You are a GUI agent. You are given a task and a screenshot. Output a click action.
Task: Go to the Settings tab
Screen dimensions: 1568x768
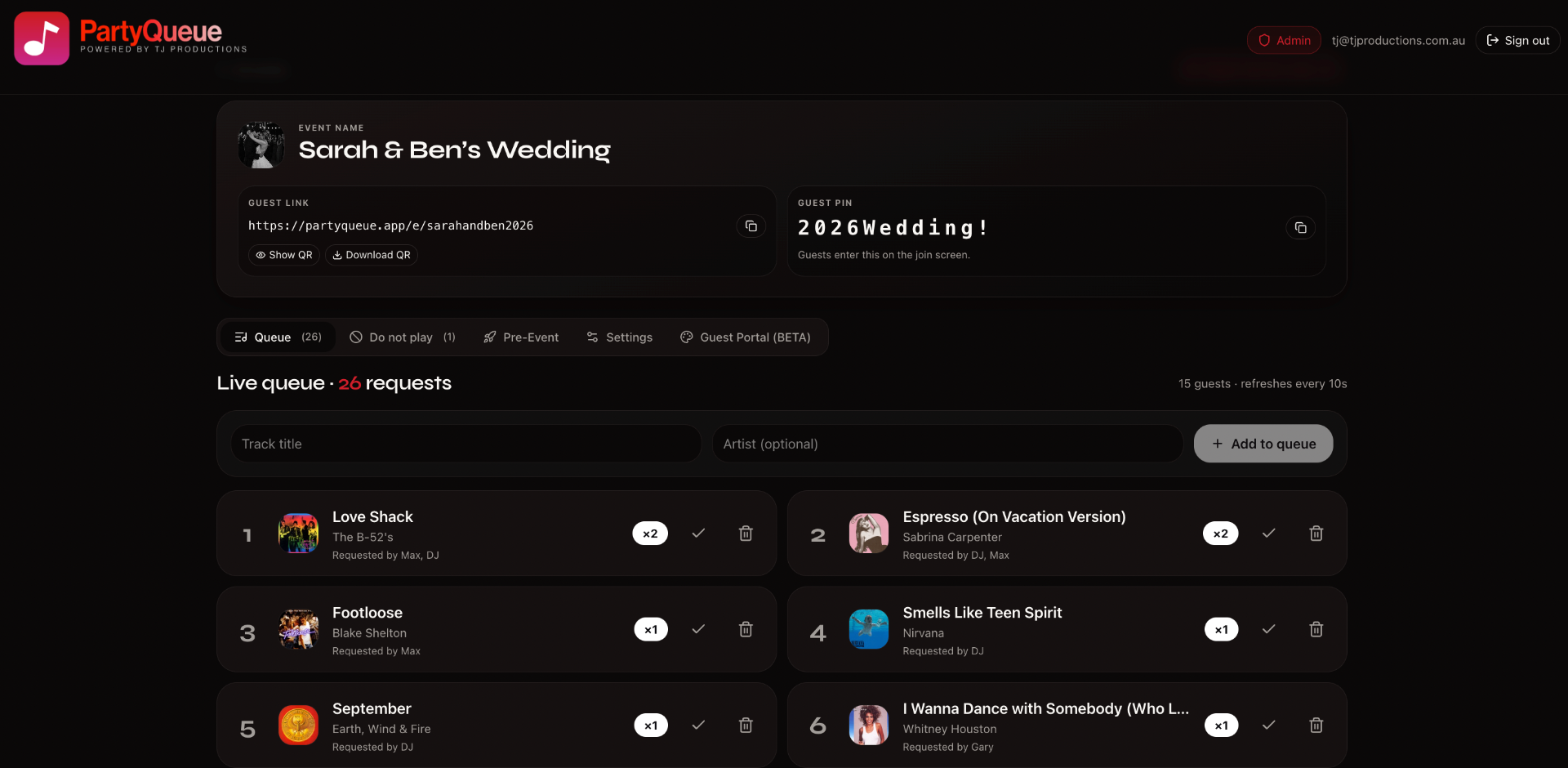point(620,337)
